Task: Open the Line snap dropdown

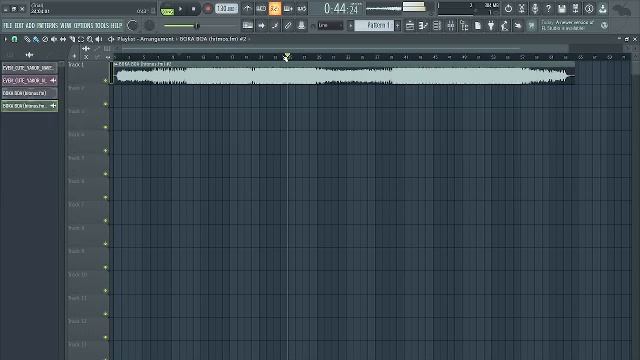Action: tap(330, 26)
